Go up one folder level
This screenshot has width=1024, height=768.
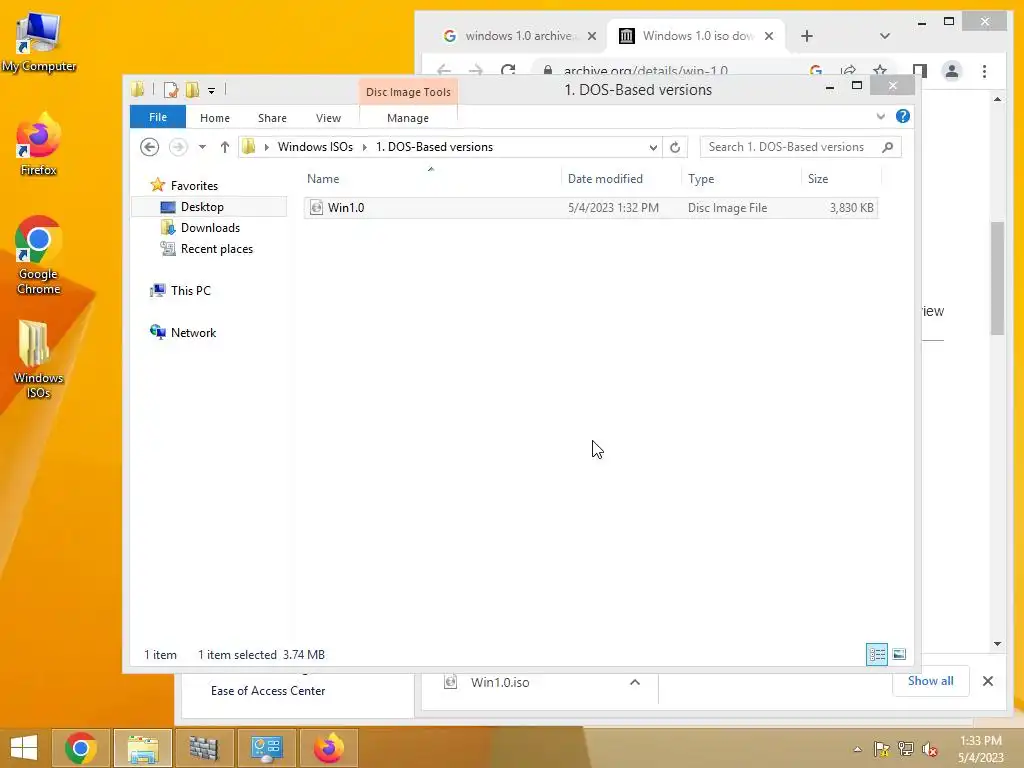pyautogui.click(x=225, y=147)
